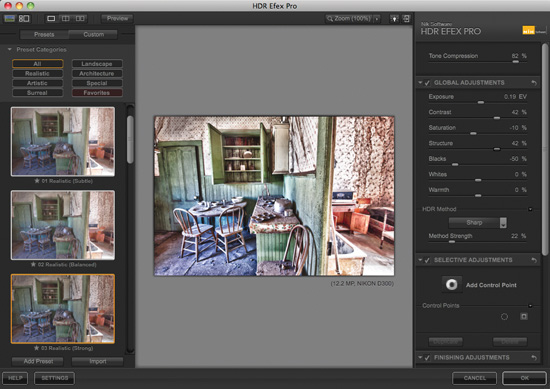Click the Nik Software logo badge
Viewport: 550px width, 389px height.
tap(533, 31)
